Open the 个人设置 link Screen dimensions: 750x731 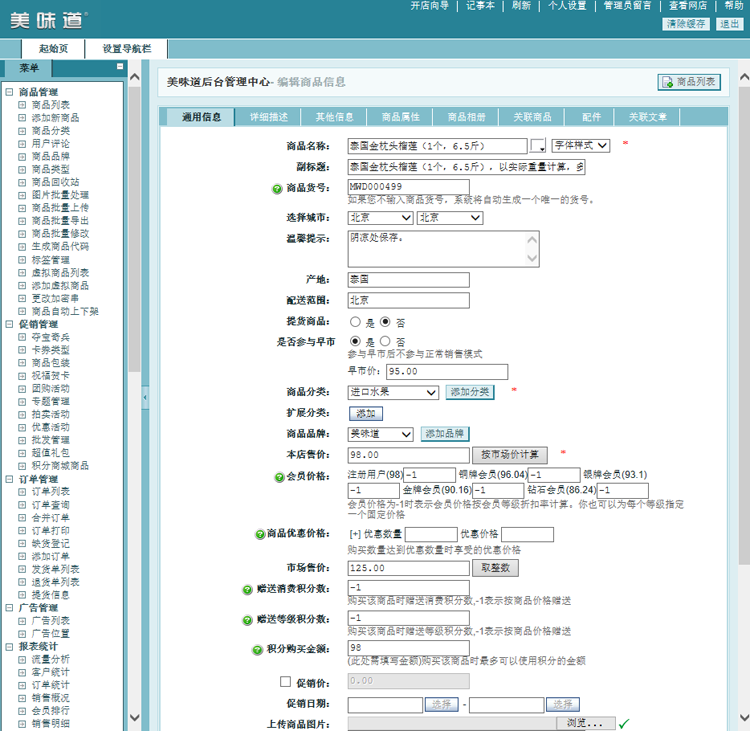(567, 6)
